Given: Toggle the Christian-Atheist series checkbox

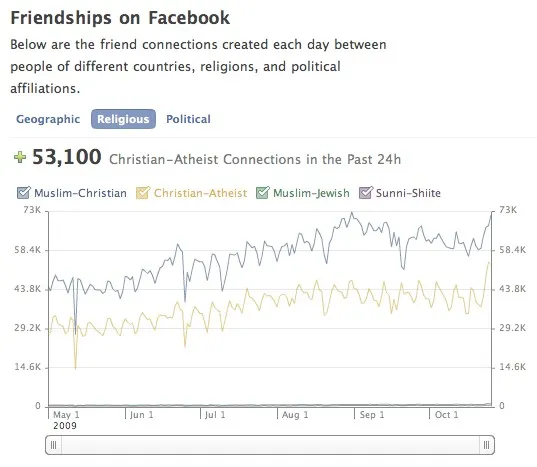Looking at the screenshot, I should [x=143, y=193].
